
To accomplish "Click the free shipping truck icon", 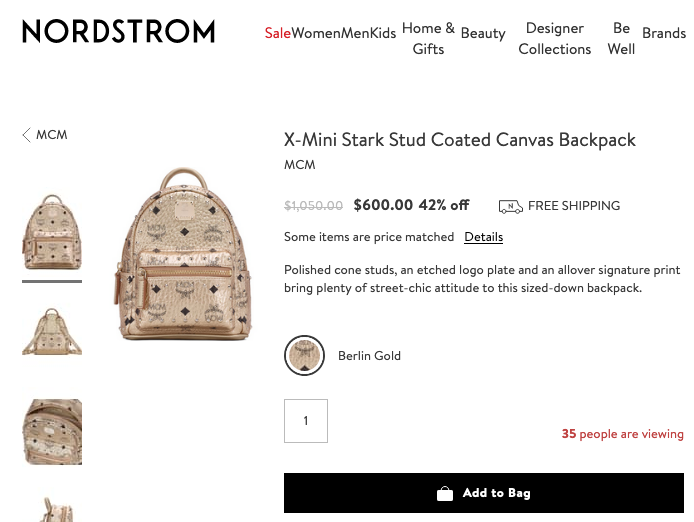I will click(510, 206).
